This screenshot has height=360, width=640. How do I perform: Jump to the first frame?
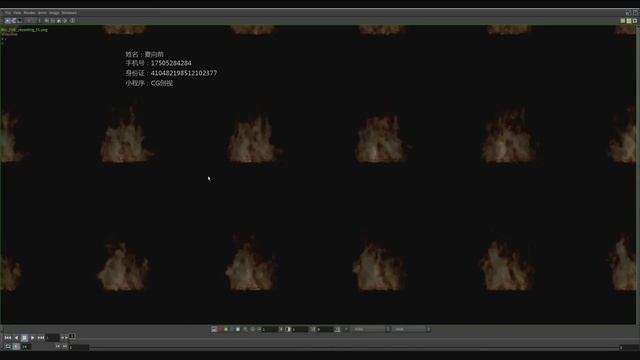coord(8,338)
